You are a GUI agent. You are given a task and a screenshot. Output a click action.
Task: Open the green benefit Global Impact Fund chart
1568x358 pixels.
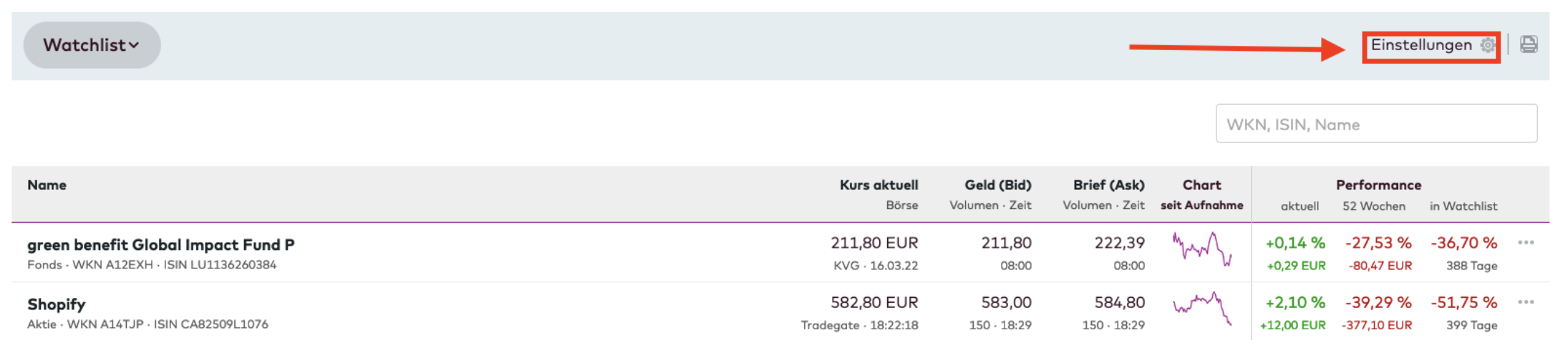click(x=1202, y=249)
